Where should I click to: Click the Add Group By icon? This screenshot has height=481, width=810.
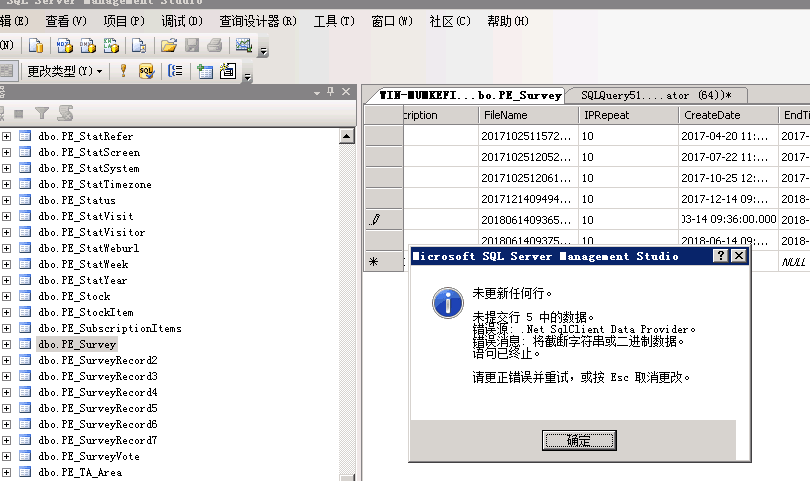coord(175,71)
